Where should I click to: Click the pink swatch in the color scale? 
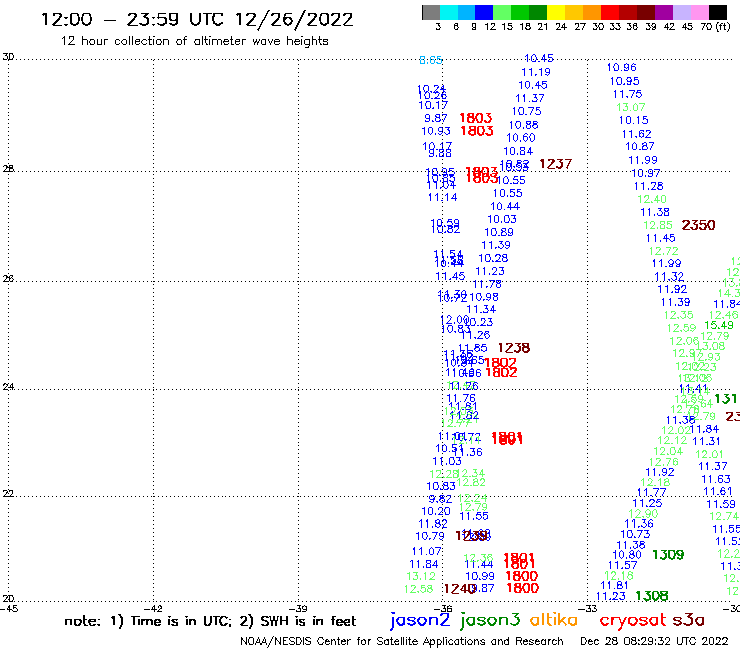[x=699, y=12]
